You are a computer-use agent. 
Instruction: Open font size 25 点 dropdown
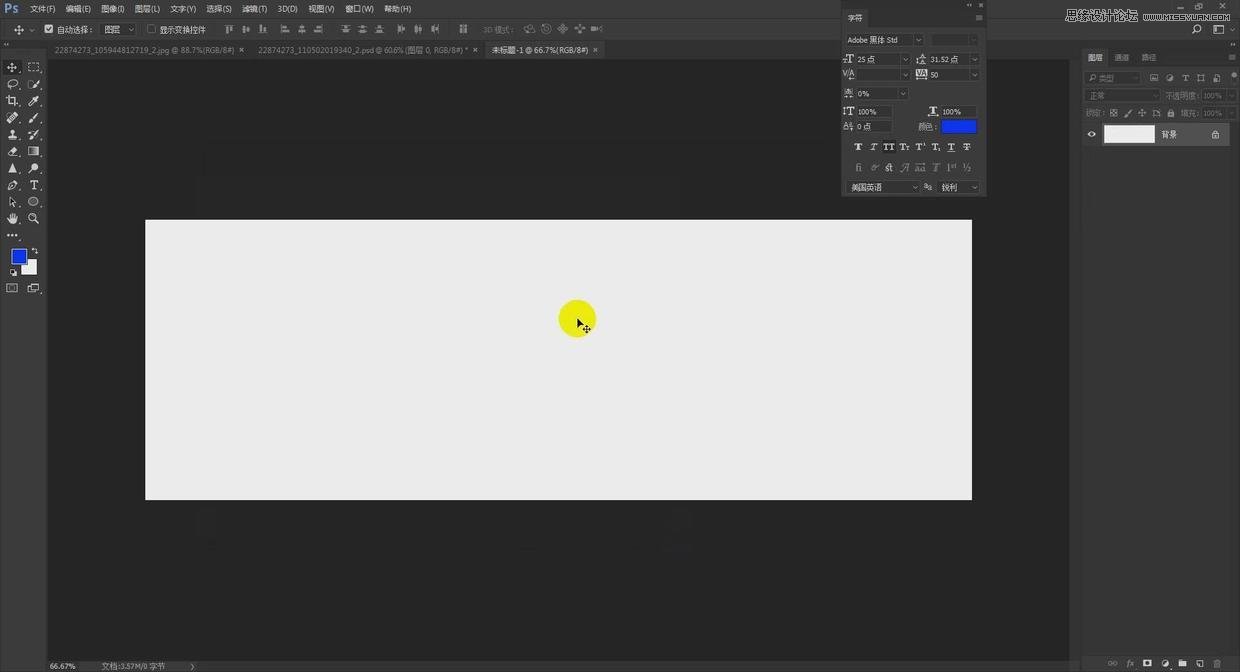906,60
